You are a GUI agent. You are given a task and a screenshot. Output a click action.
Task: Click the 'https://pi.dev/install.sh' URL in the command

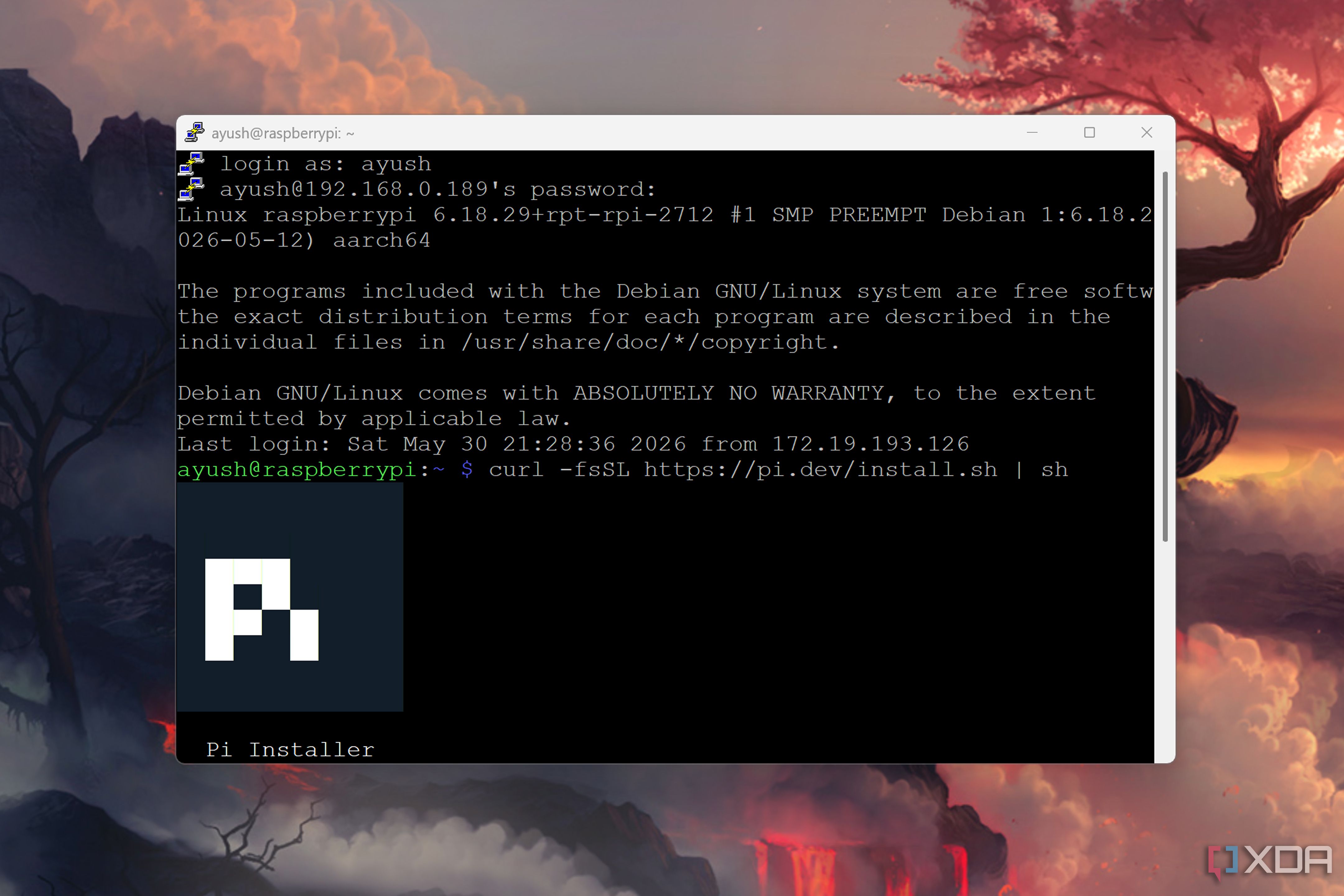[x=821, y=470]
